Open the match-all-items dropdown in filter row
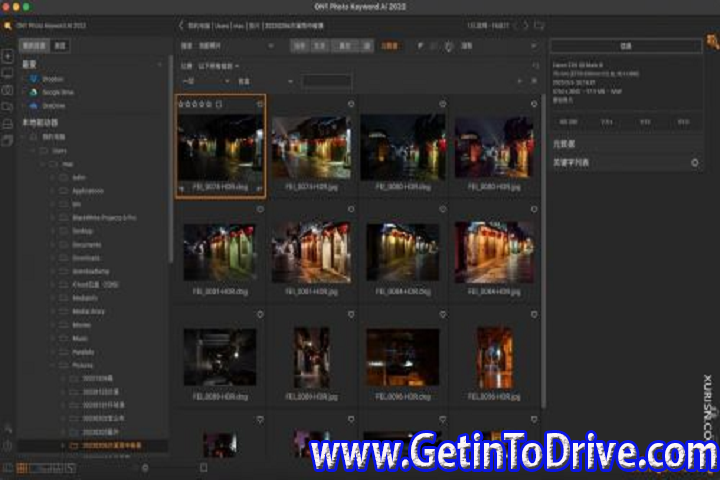Image resolution: width=720 pixels, height=480 pixels. 219,66
